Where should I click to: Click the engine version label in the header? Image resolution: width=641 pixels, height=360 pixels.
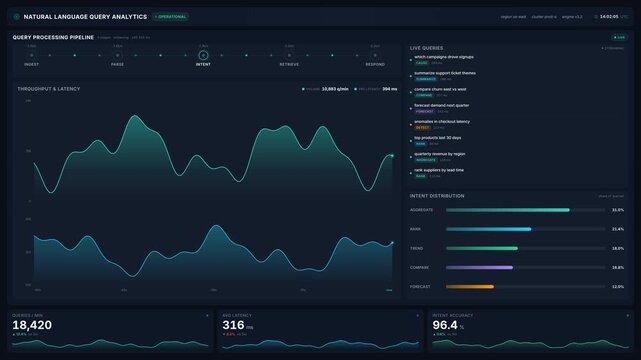pyautogui.click(x=572, y=17)
